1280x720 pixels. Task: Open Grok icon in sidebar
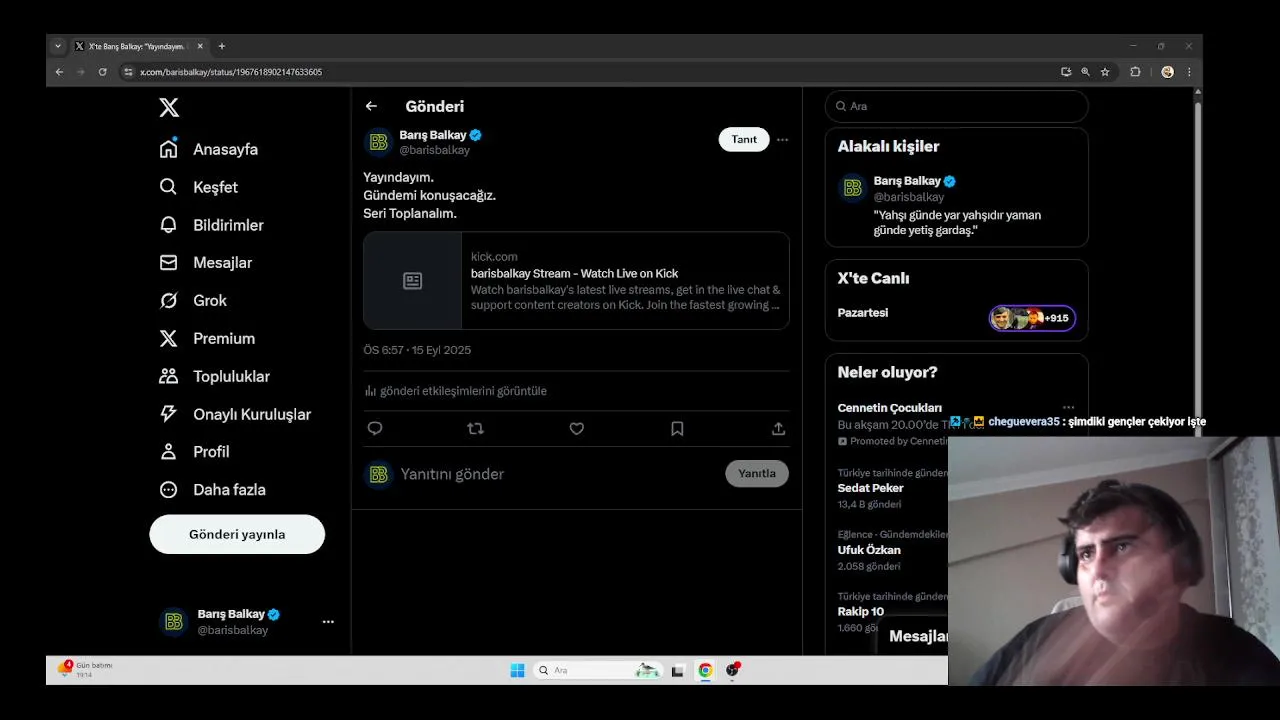(169, 300)
